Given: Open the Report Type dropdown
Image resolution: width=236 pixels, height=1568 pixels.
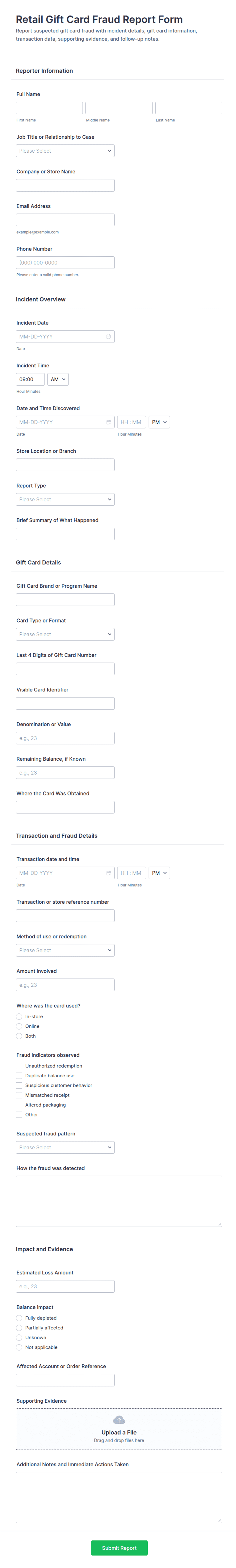Looking at the screenshot, I should 65,499.
